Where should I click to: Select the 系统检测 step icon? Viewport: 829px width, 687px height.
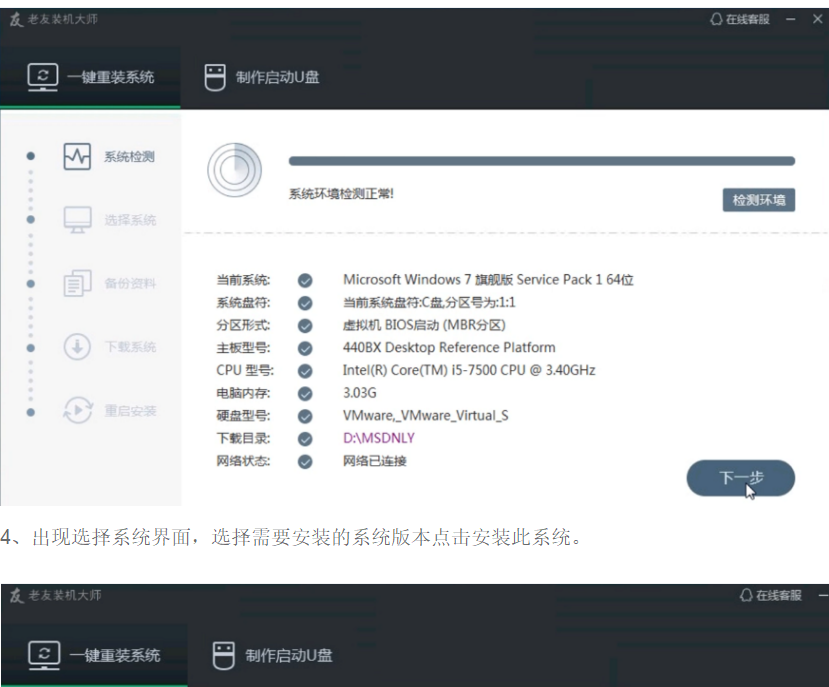[x=77, y=157]
